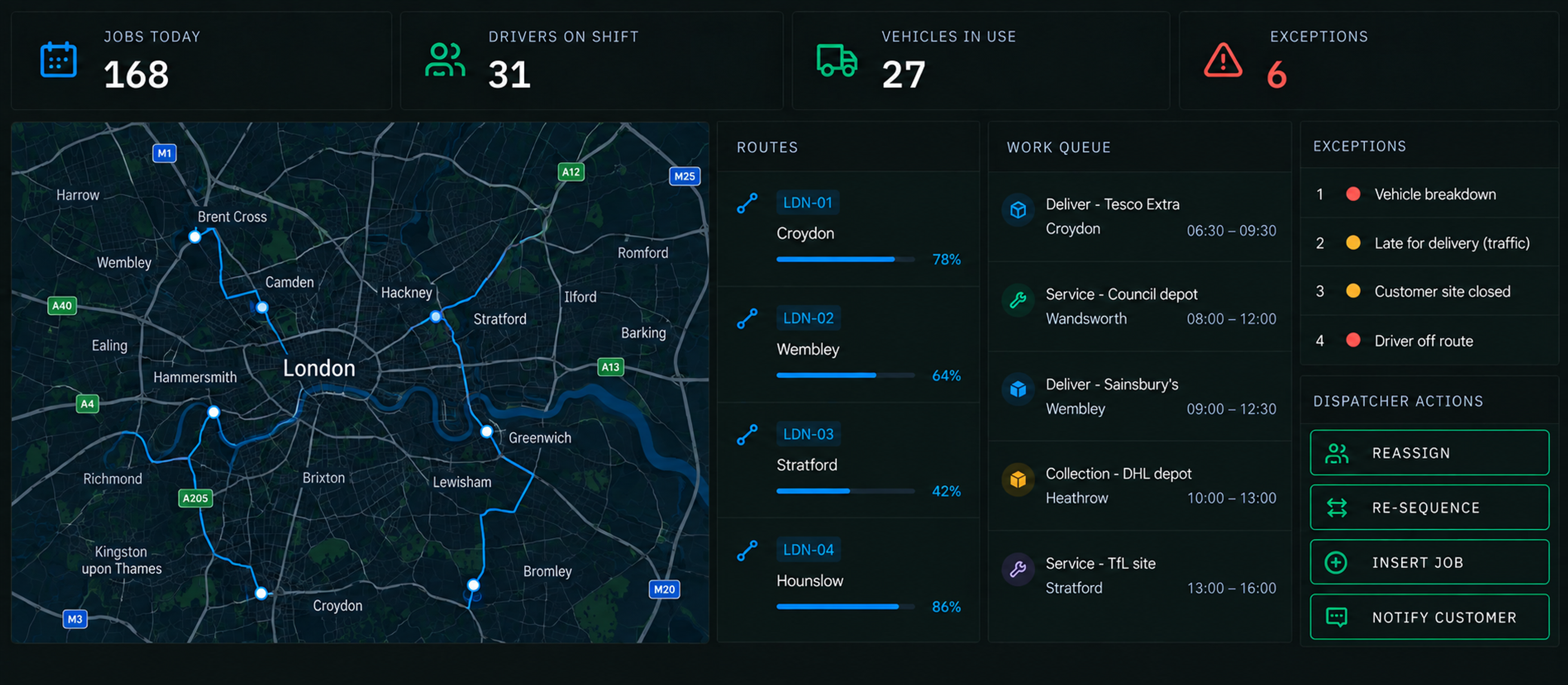
Task: Click the Insert Job button
Action: [1429, 562]
